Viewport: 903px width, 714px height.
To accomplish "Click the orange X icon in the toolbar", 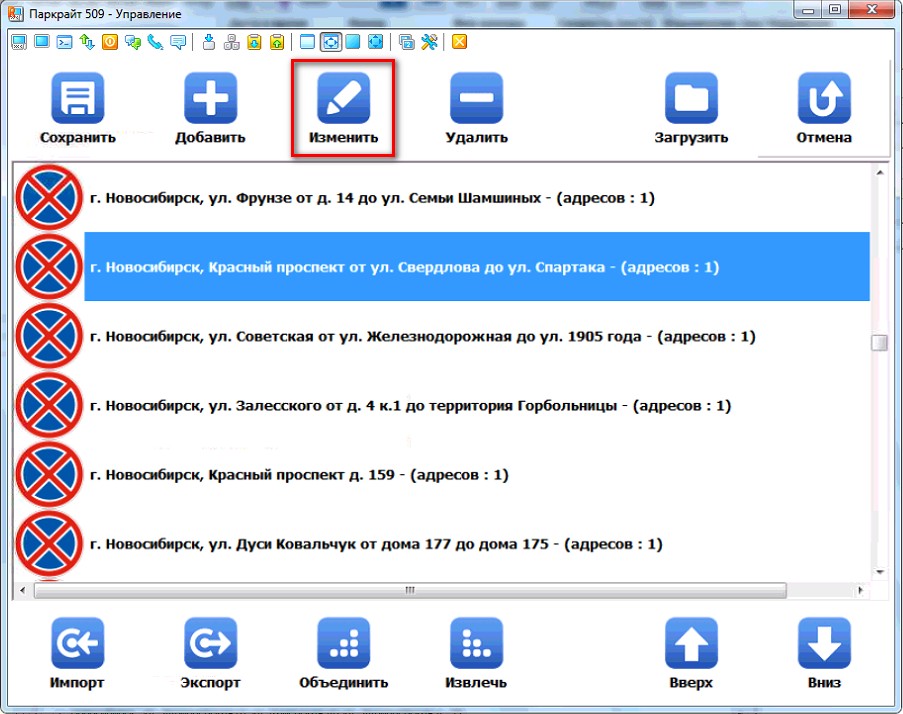I will [x=459, y=42].
